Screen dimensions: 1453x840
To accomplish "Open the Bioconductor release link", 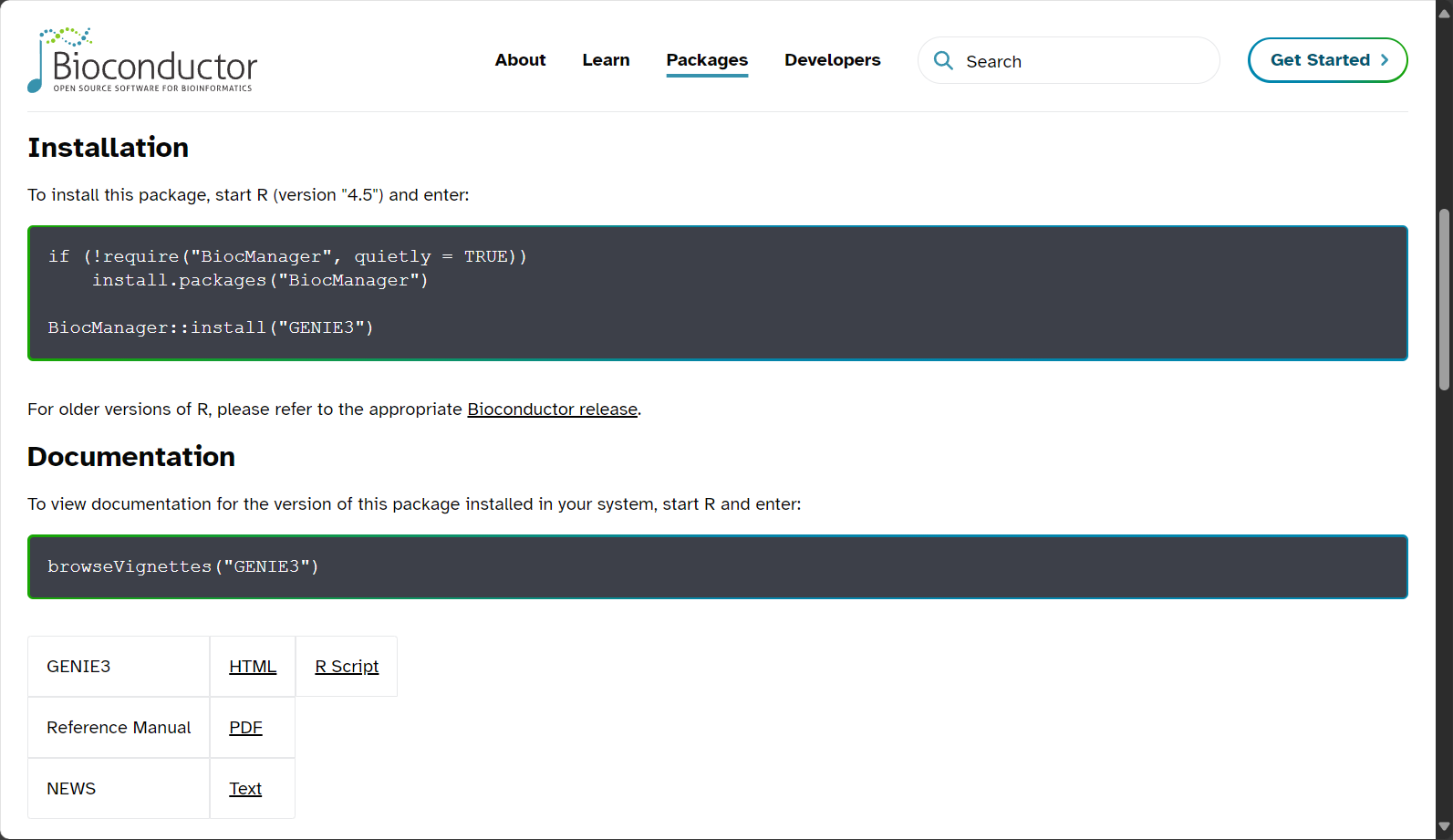I will point(552,410).
